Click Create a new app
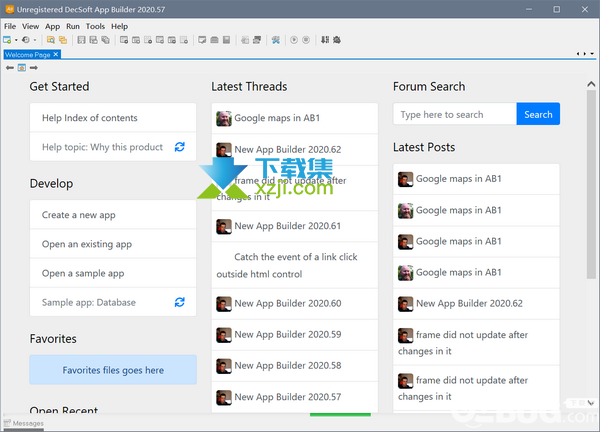Viewport: 600px width, 432px height. tap(113, 215)
